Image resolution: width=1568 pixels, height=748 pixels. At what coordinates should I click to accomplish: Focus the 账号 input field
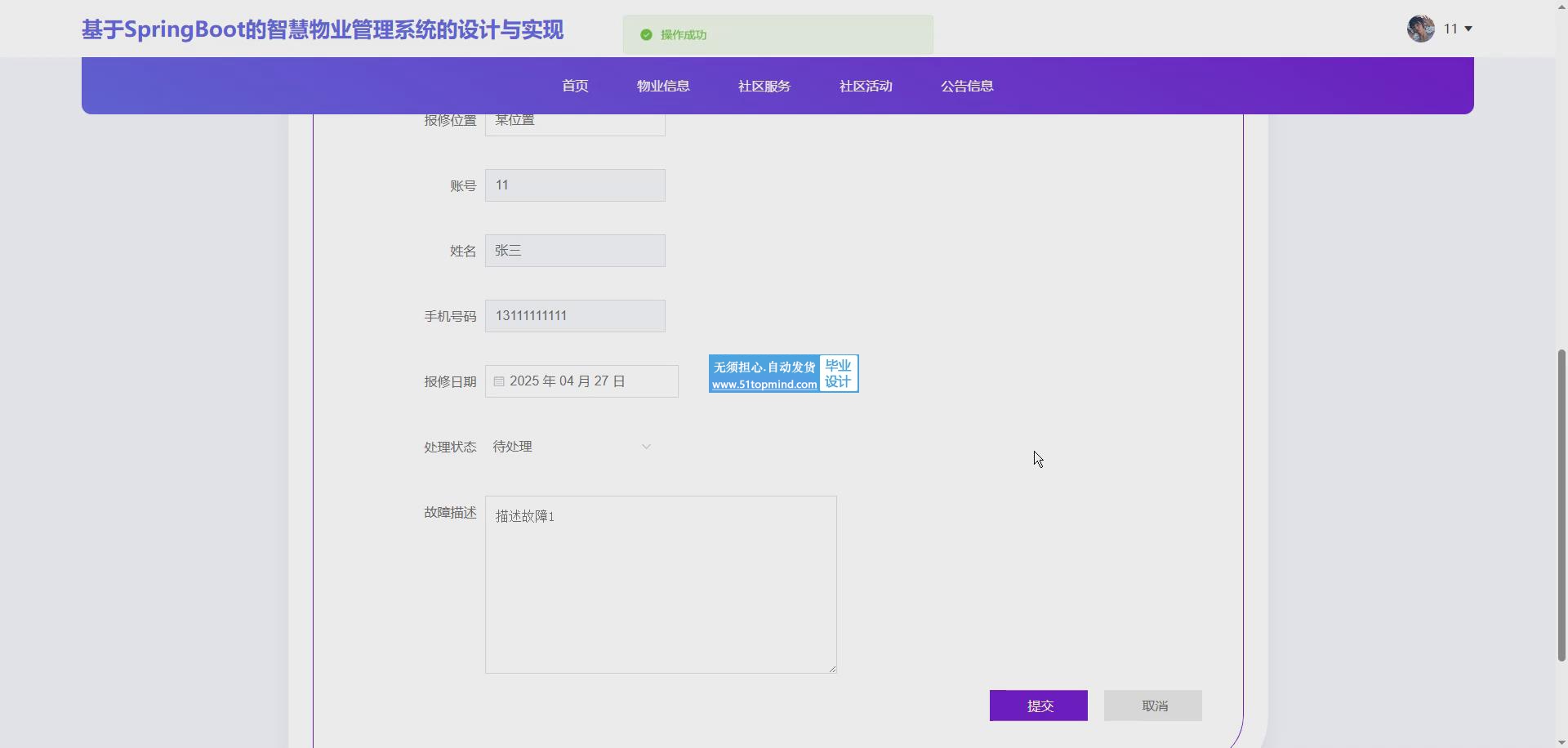pos(575,185)
